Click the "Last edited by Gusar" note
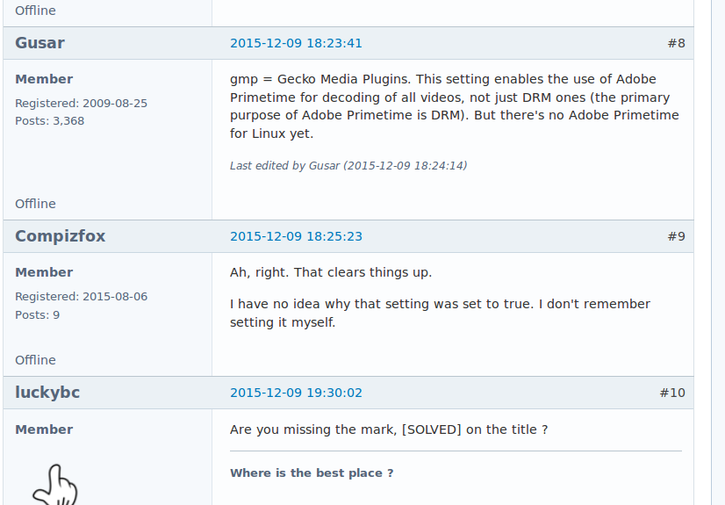Image resolution: width=725 pixels, height=505 pixels. pos(348,166)
